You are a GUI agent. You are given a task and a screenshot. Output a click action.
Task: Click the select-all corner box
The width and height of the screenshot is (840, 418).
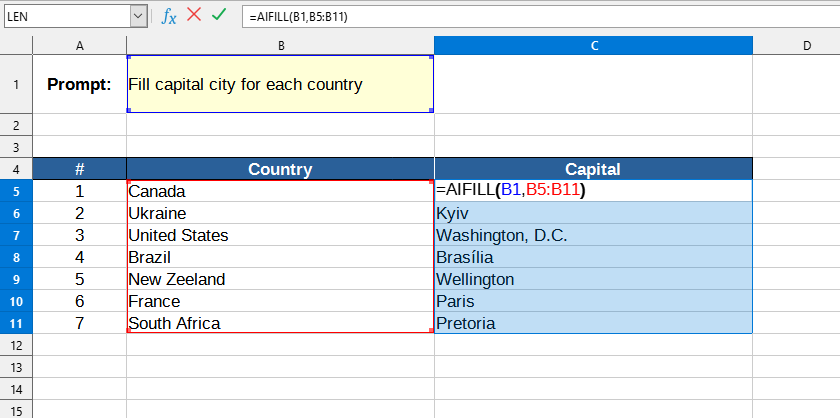(x=16, y=46)
